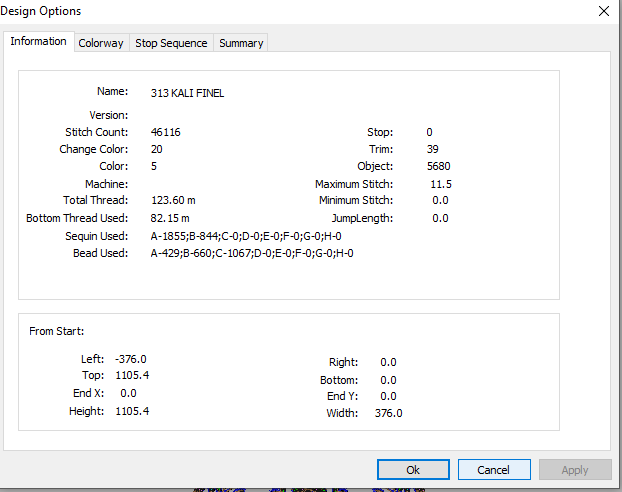Image resolution: width=622 pixels, height=492 pixels.
Task: Click the Machine: label
Action: [x=107, y=184]
